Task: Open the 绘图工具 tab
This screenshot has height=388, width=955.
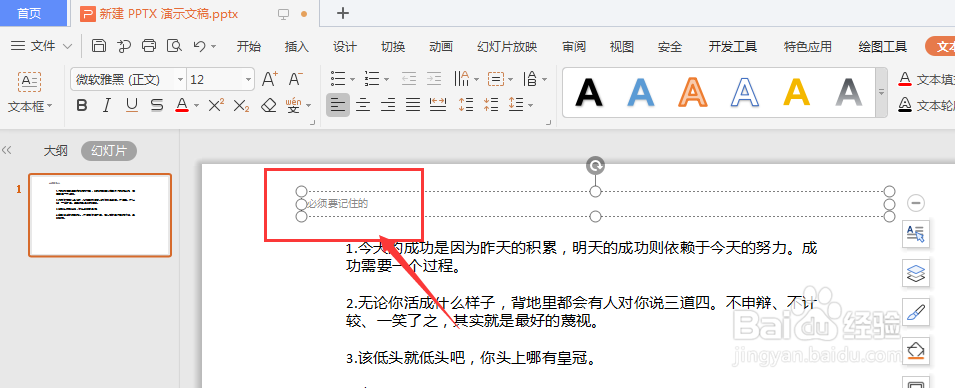Action: (x=883, y=47)
